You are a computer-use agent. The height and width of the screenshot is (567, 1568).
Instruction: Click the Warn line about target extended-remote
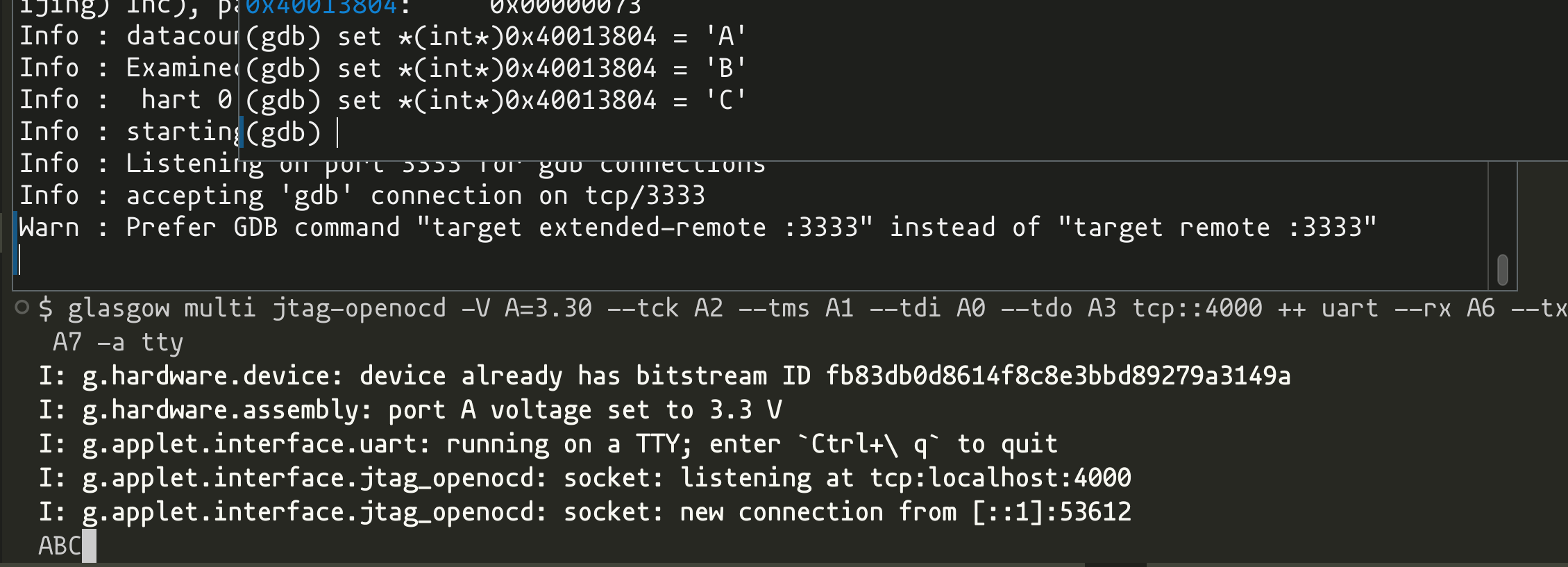pos(698,228)
